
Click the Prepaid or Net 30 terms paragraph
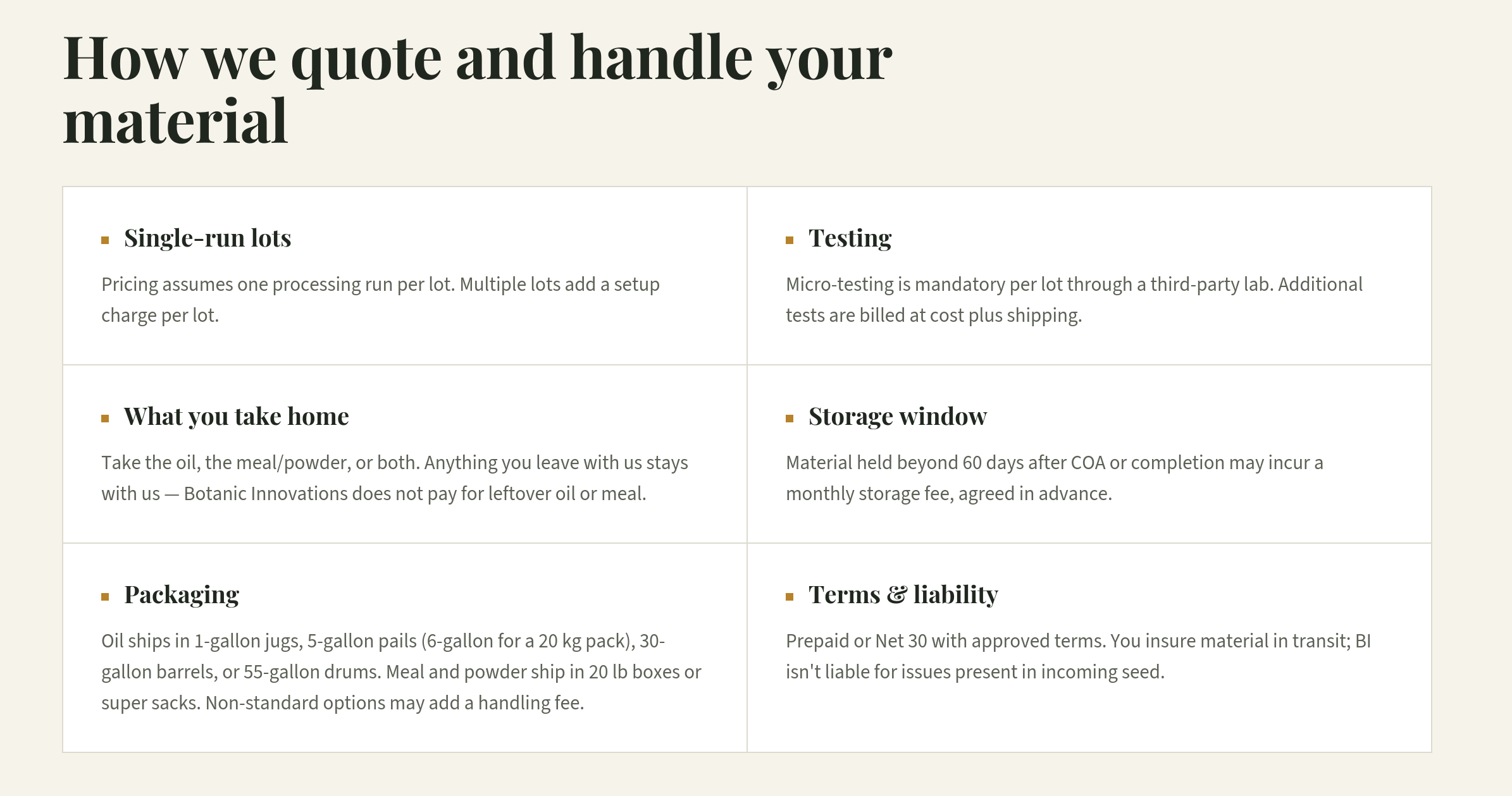(1078, 656)
